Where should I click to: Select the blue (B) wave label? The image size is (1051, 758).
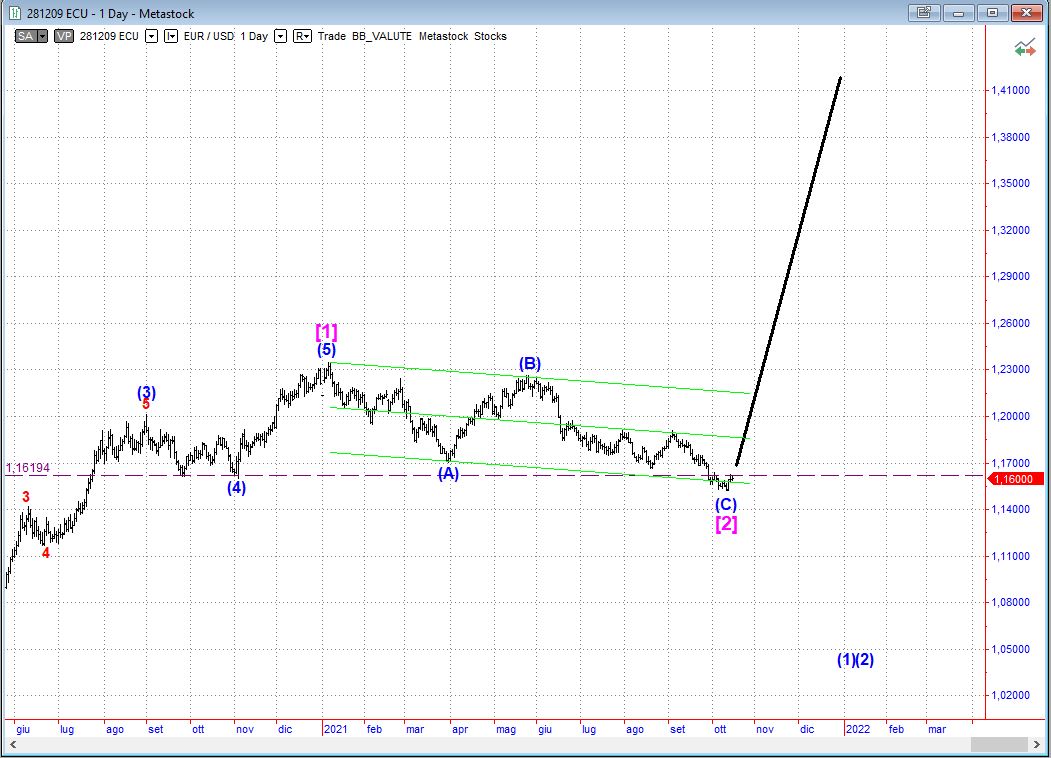pyautogui.click(x=530, y=364)
